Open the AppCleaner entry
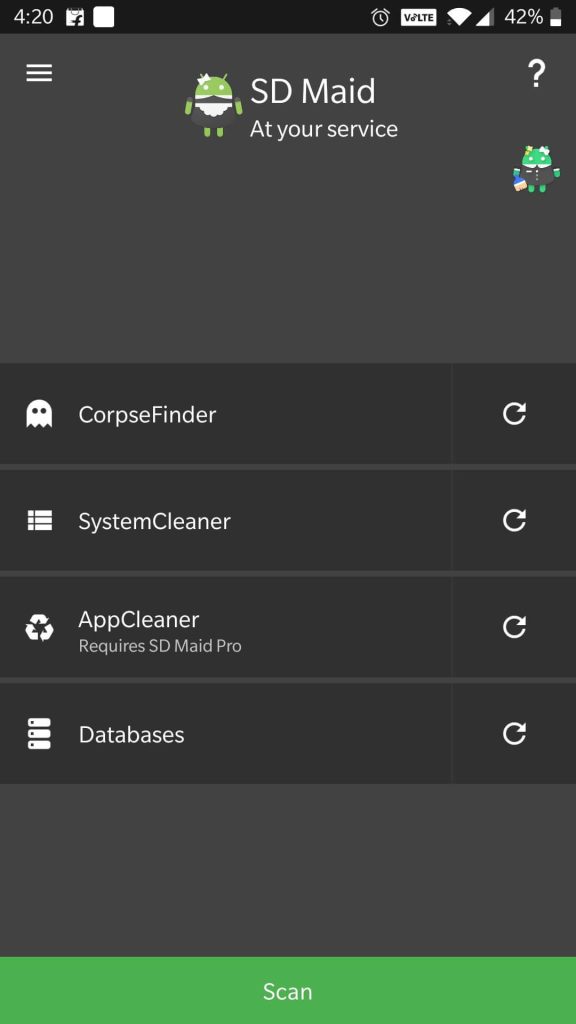The image size is (576, 1024). pos(225,628)
